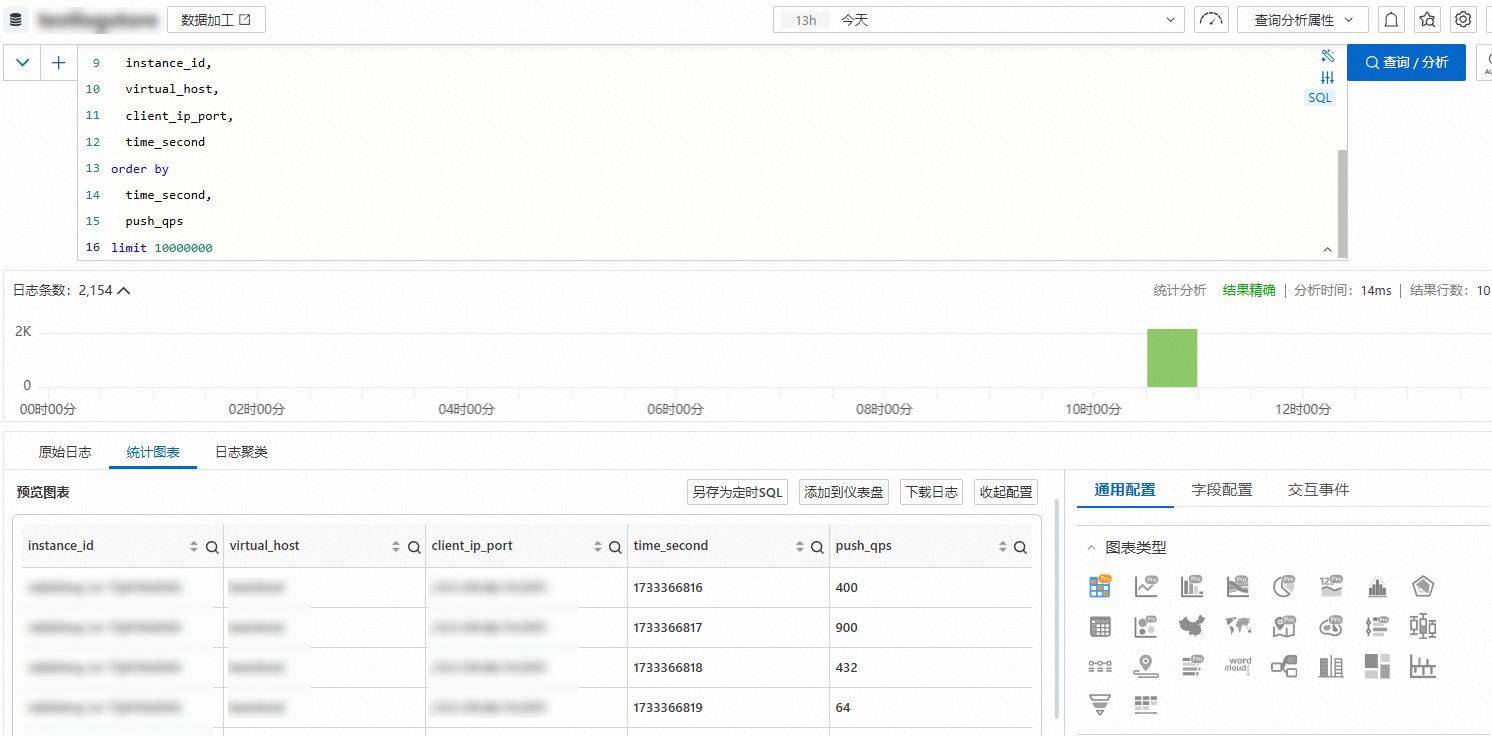This screenshot has height=736, width=1492.
Task: Select the error bar chart type
Action: (x=1423, y=666)
